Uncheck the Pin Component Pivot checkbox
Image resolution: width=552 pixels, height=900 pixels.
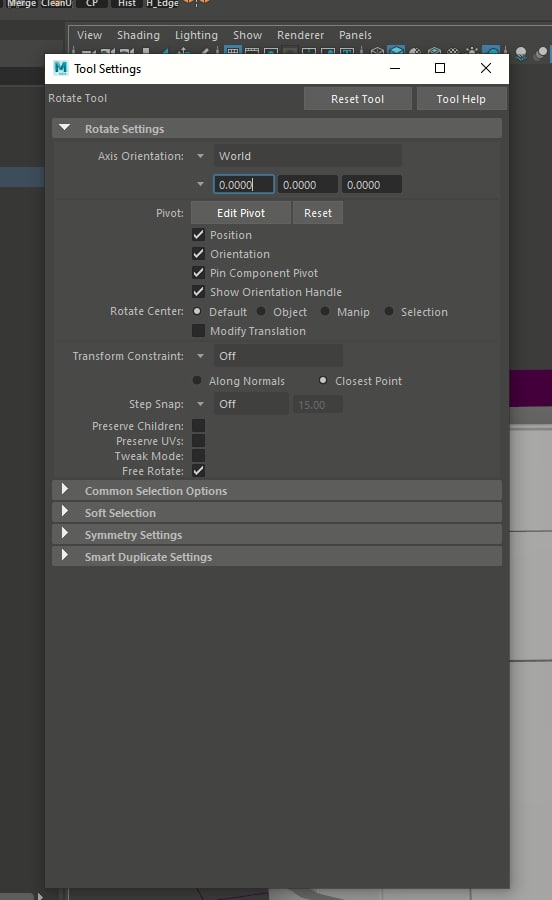click(x=199, y=273)
